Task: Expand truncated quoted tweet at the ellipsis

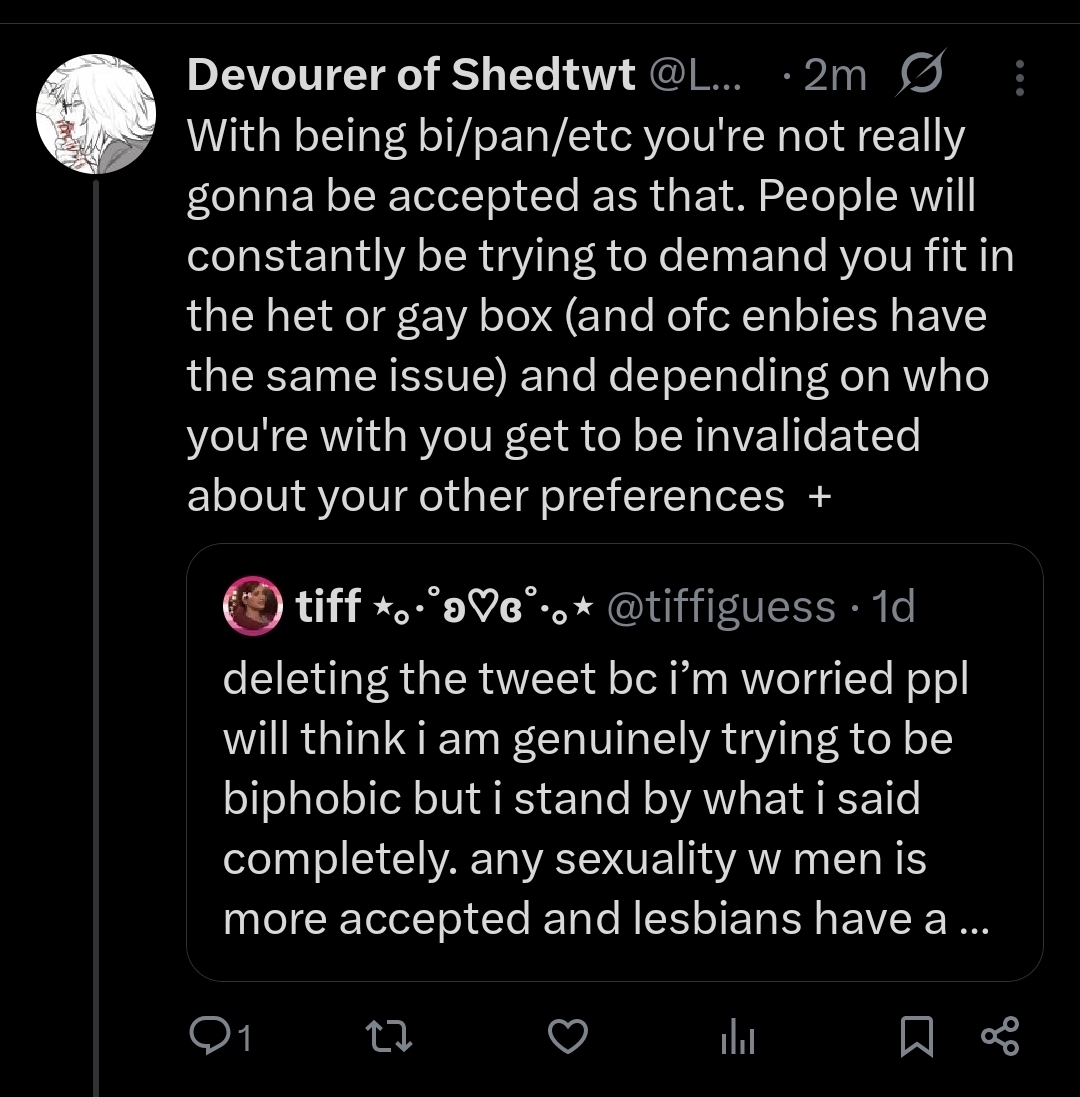Action: click(971, 920)
